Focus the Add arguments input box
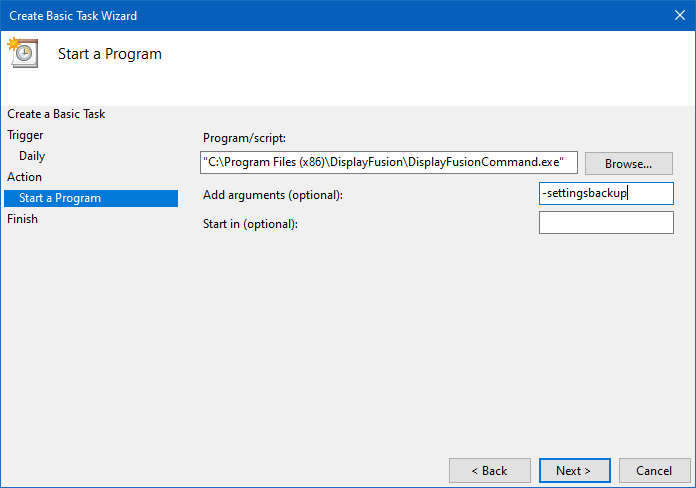 pyautogui.click(x=606, y=194)
